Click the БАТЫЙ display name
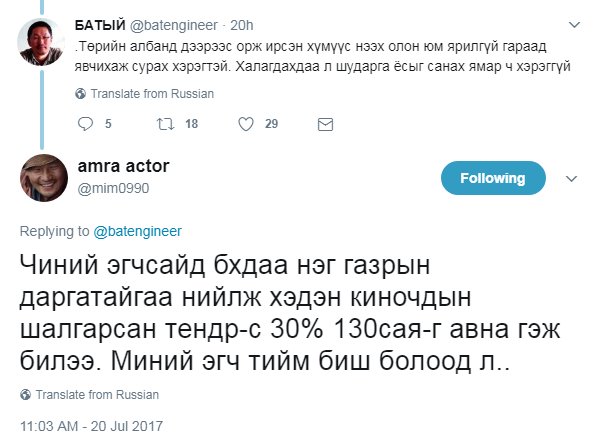Screen dimensions: 605x441 click(100, 25)
